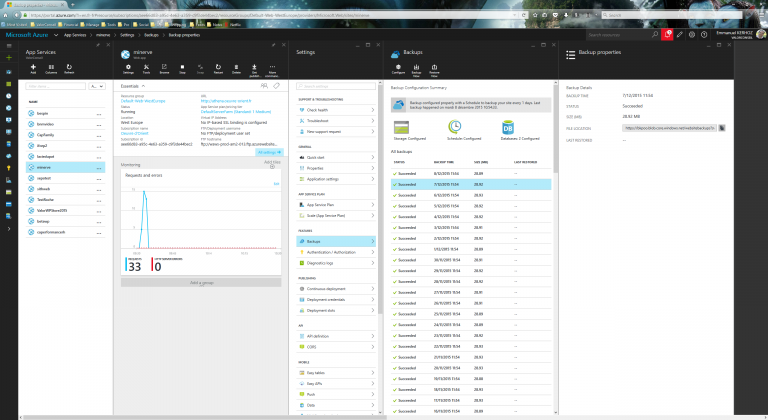Click copy button beside file location
This screenshot has width=768, height=420.
[721, 128]
